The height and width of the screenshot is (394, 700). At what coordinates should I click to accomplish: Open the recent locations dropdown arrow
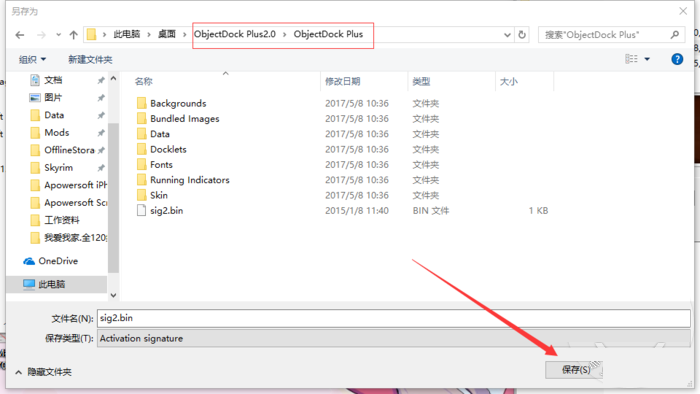58,35
